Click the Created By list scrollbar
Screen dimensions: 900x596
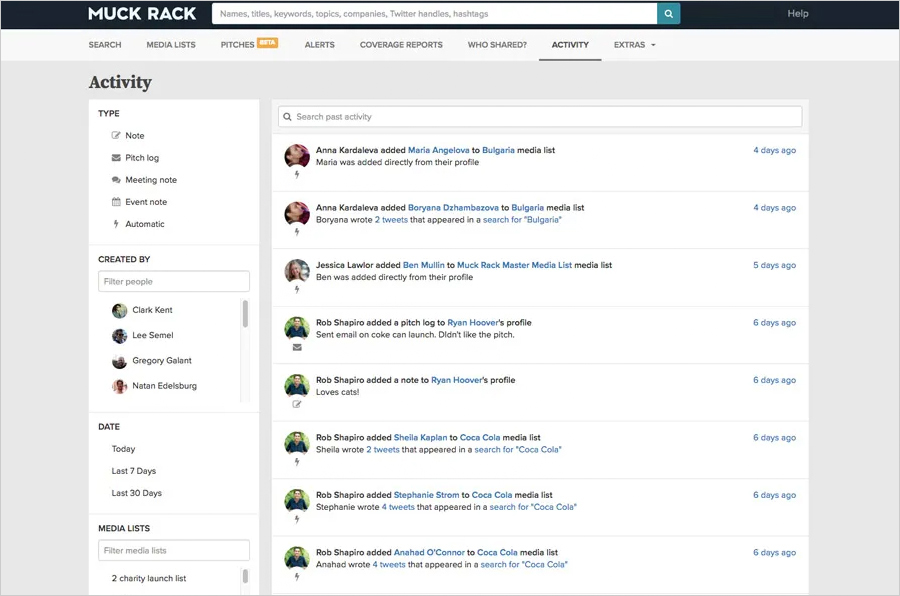[245, 314]
